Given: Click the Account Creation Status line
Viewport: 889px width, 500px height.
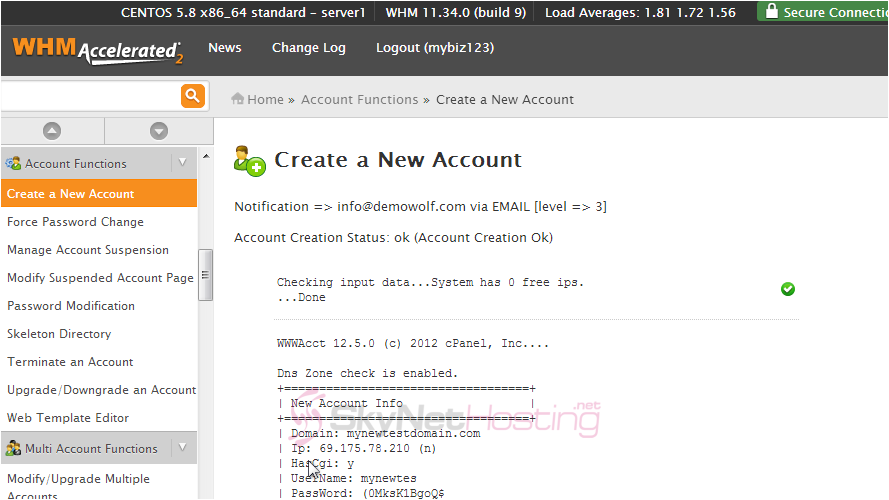Looking at the screenshot, I should (x=393, y=238).
